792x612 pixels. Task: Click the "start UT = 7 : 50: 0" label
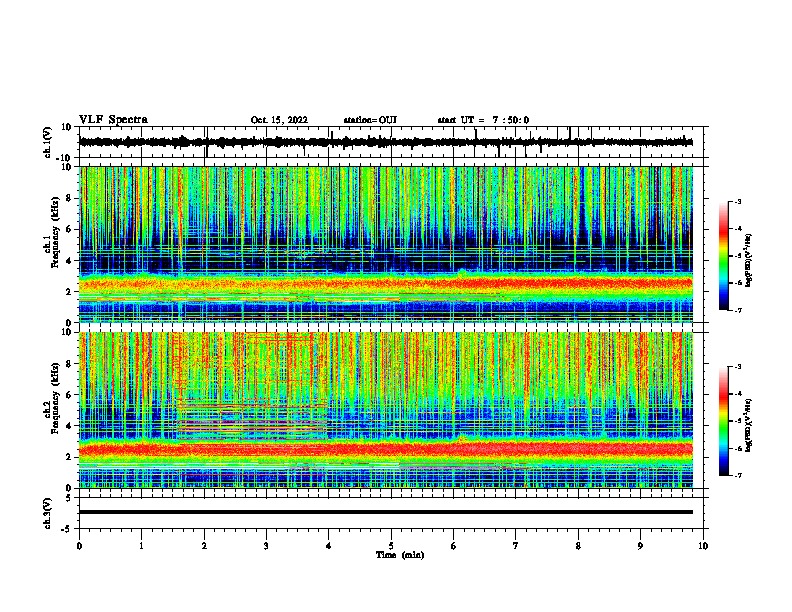[x=483, y=120]
